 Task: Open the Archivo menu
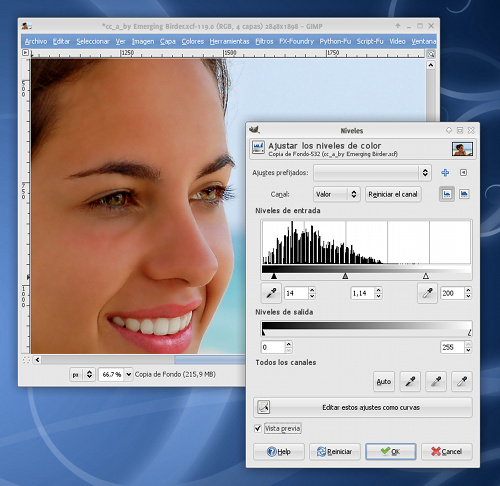[36, 41]
